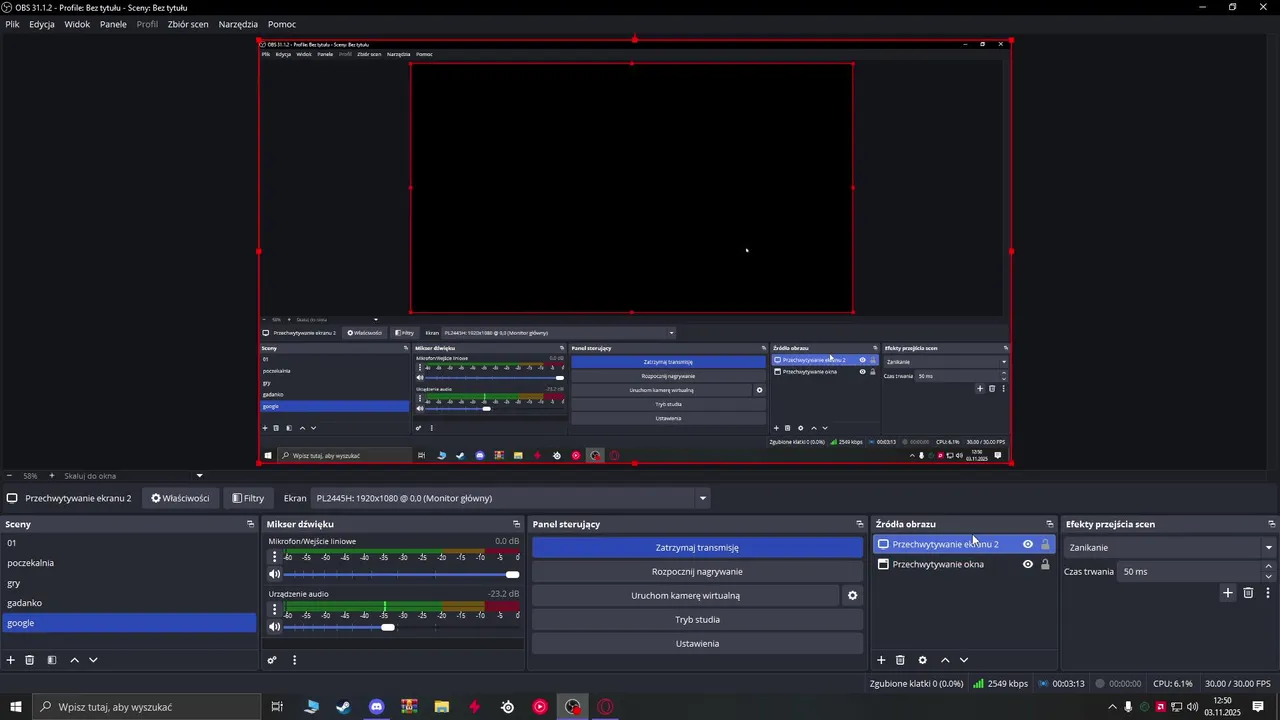The width and height of the screenshot is (1280, 720).
Task: Click Windows taskbar search box
Action: [x=146, y=707]
